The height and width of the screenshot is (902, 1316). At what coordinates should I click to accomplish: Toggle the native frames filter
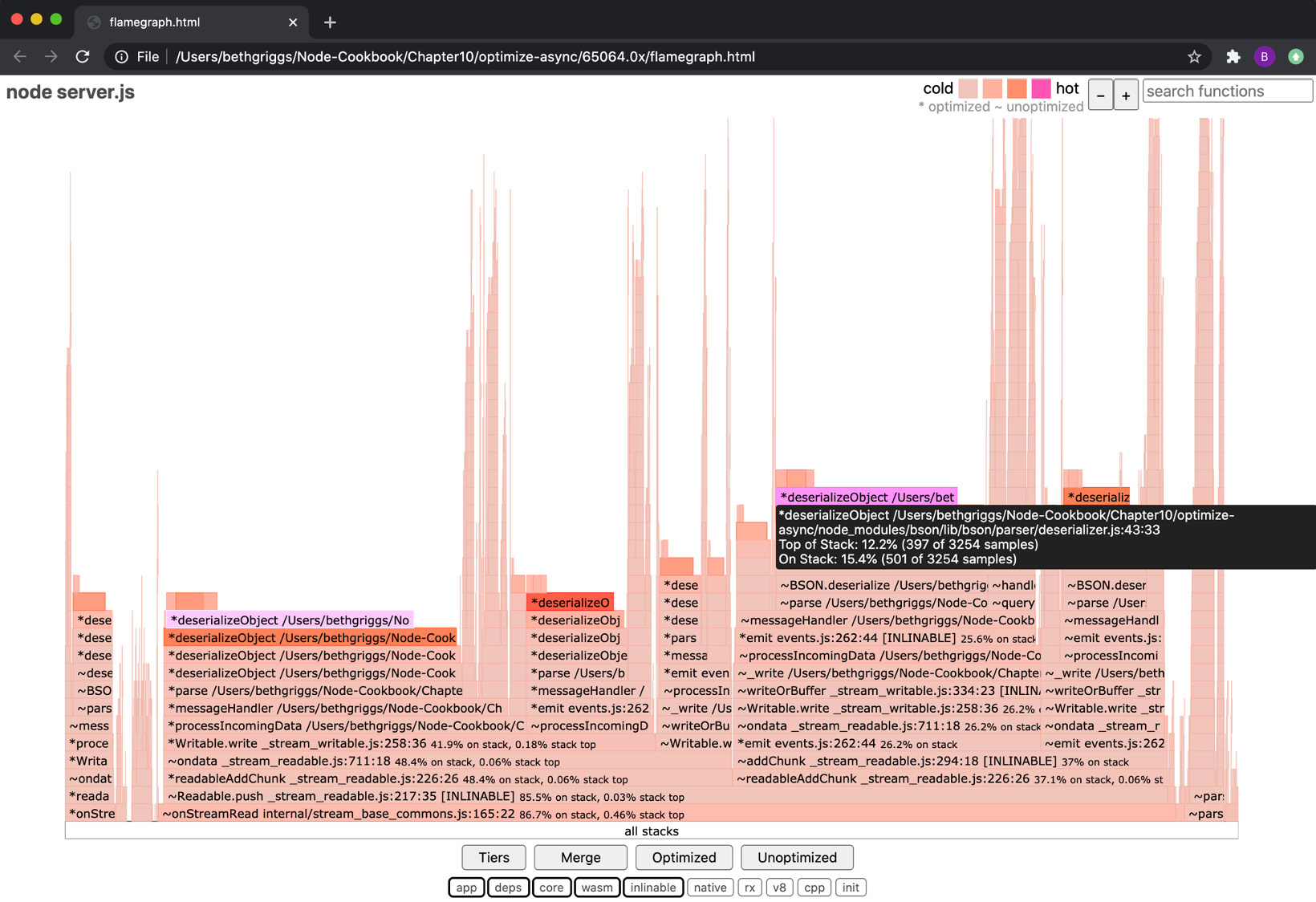(709, 887)
